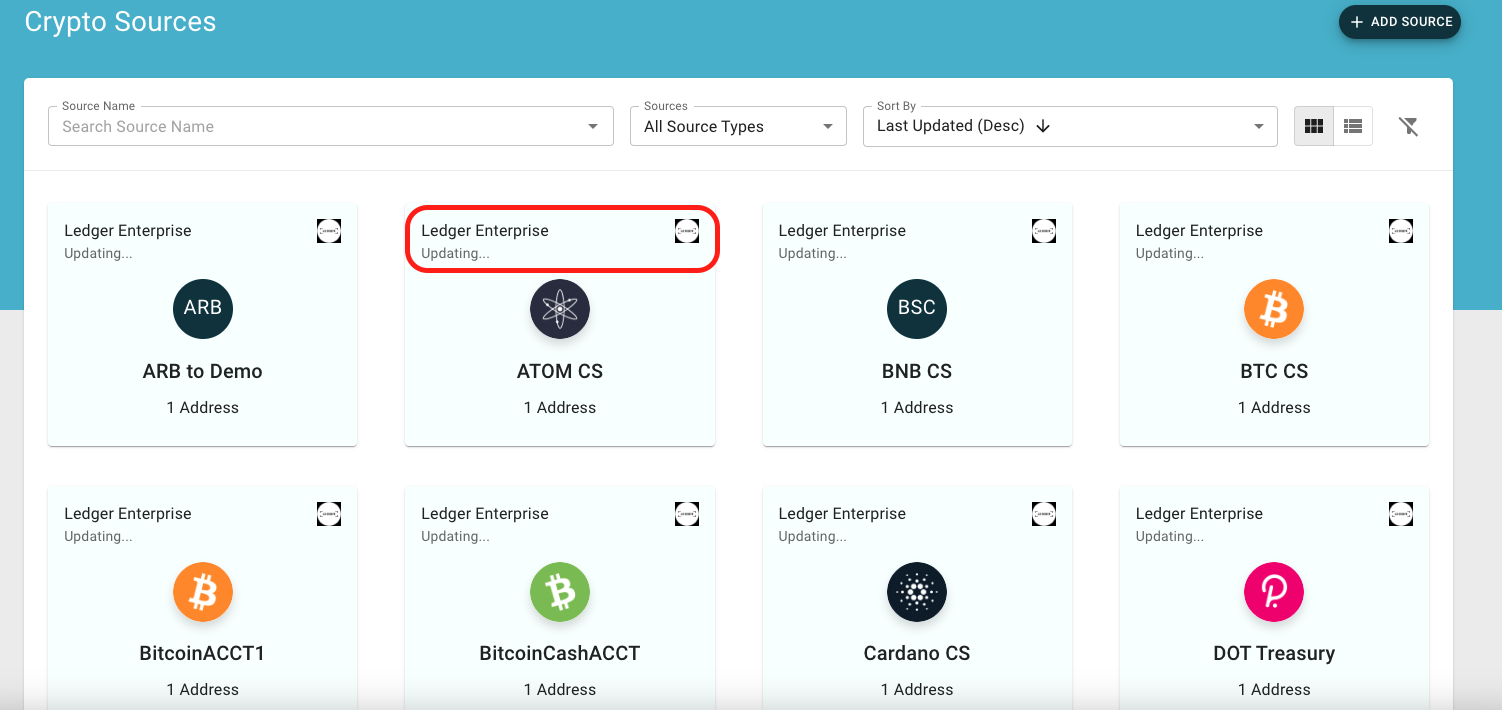Clear filters with the filter-off icon
The width and height of the screenshot is (1502, 710).
point(1408,126)
